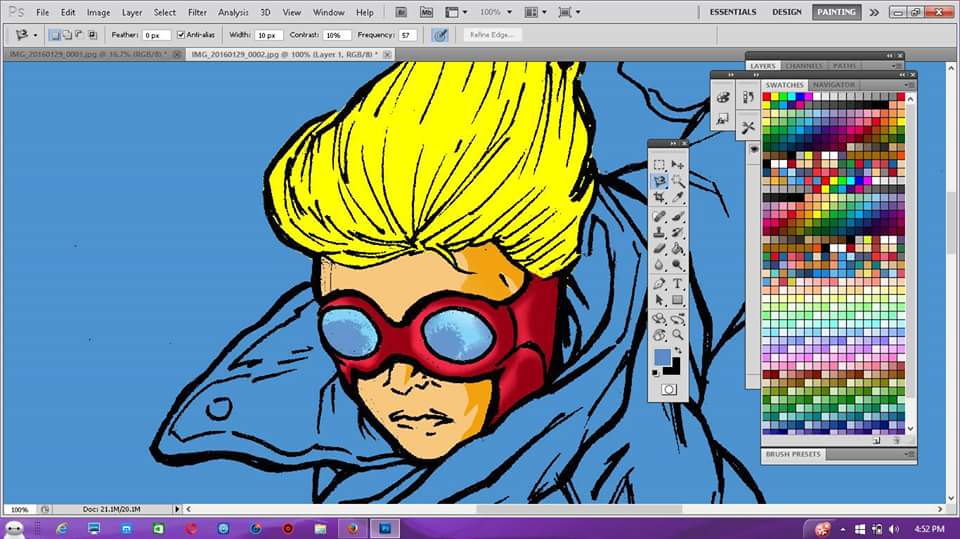Select the Rectangular Marquee tool

pyautogui.click(x=659, y=165)
